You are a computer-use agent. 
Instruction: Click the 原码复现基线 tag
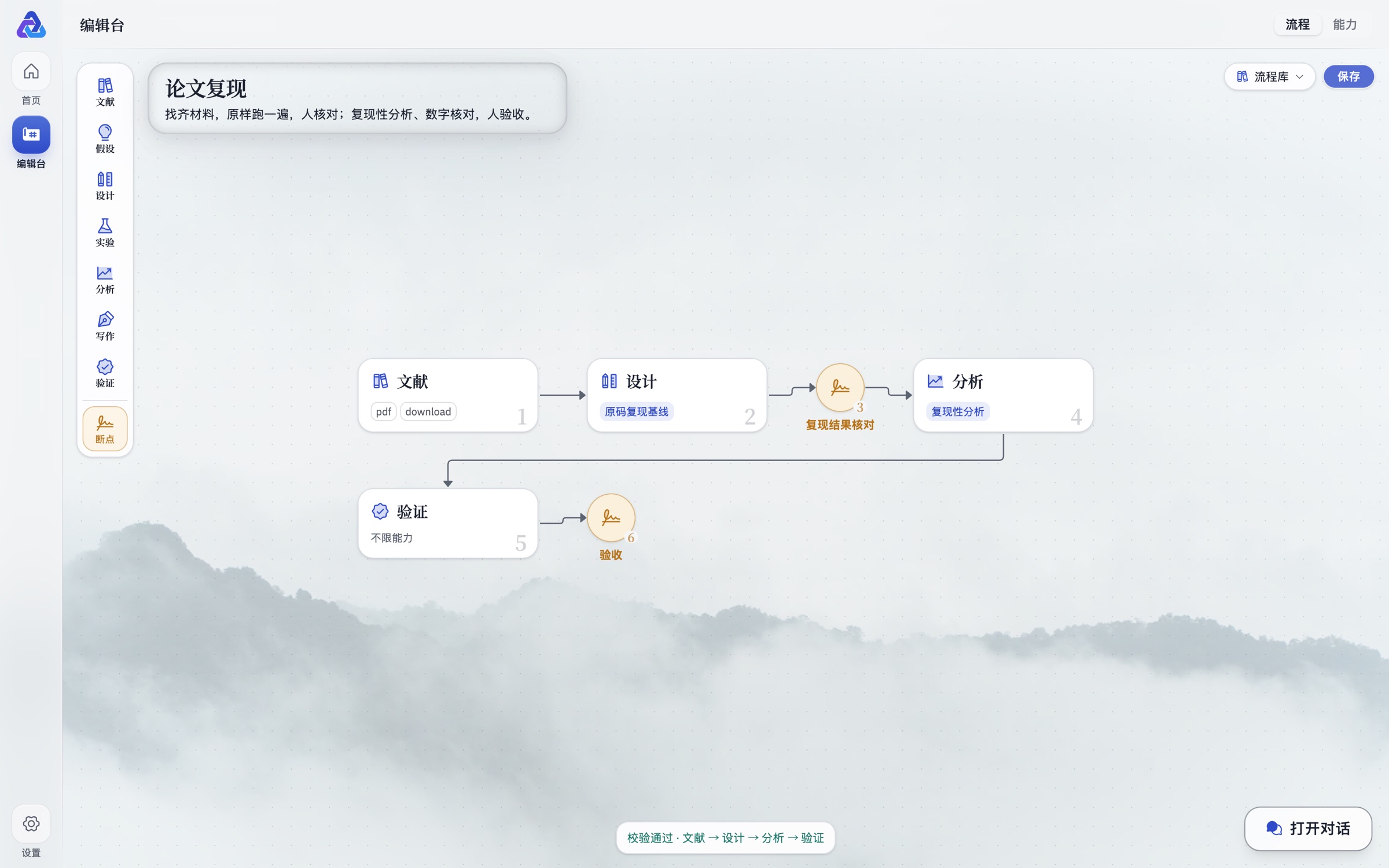pos(637,411)
